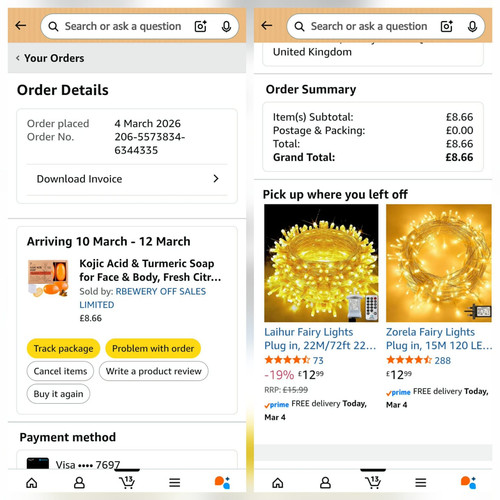The image size is (500, 500).
Task: Click Problem with order button
Action: 153,348
